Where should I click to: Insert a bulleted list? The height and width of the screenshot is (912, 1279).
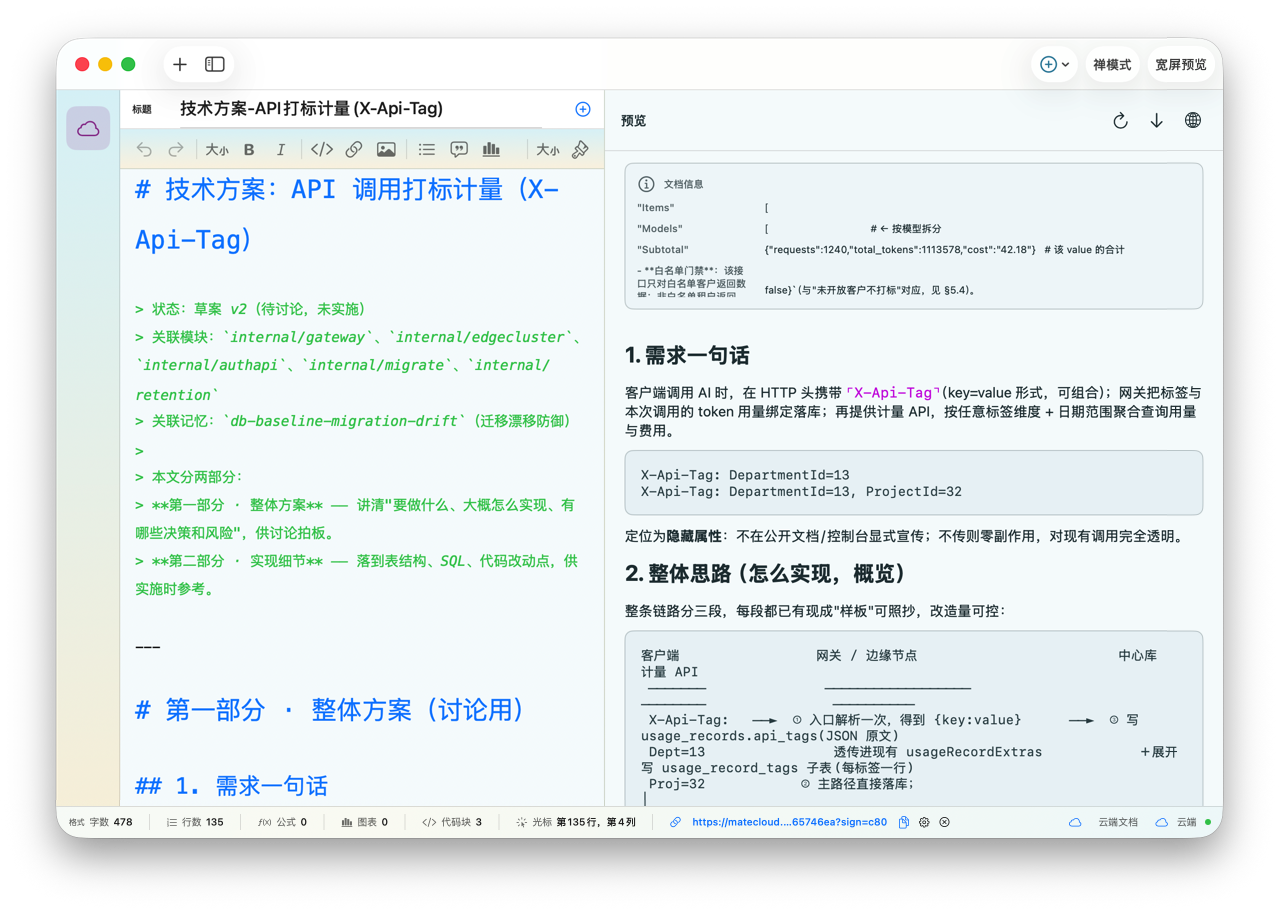(x=427, y=150)
